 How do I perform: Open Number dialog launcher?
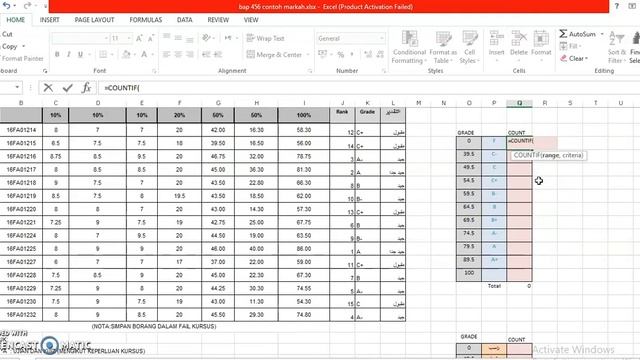[384, 71]
